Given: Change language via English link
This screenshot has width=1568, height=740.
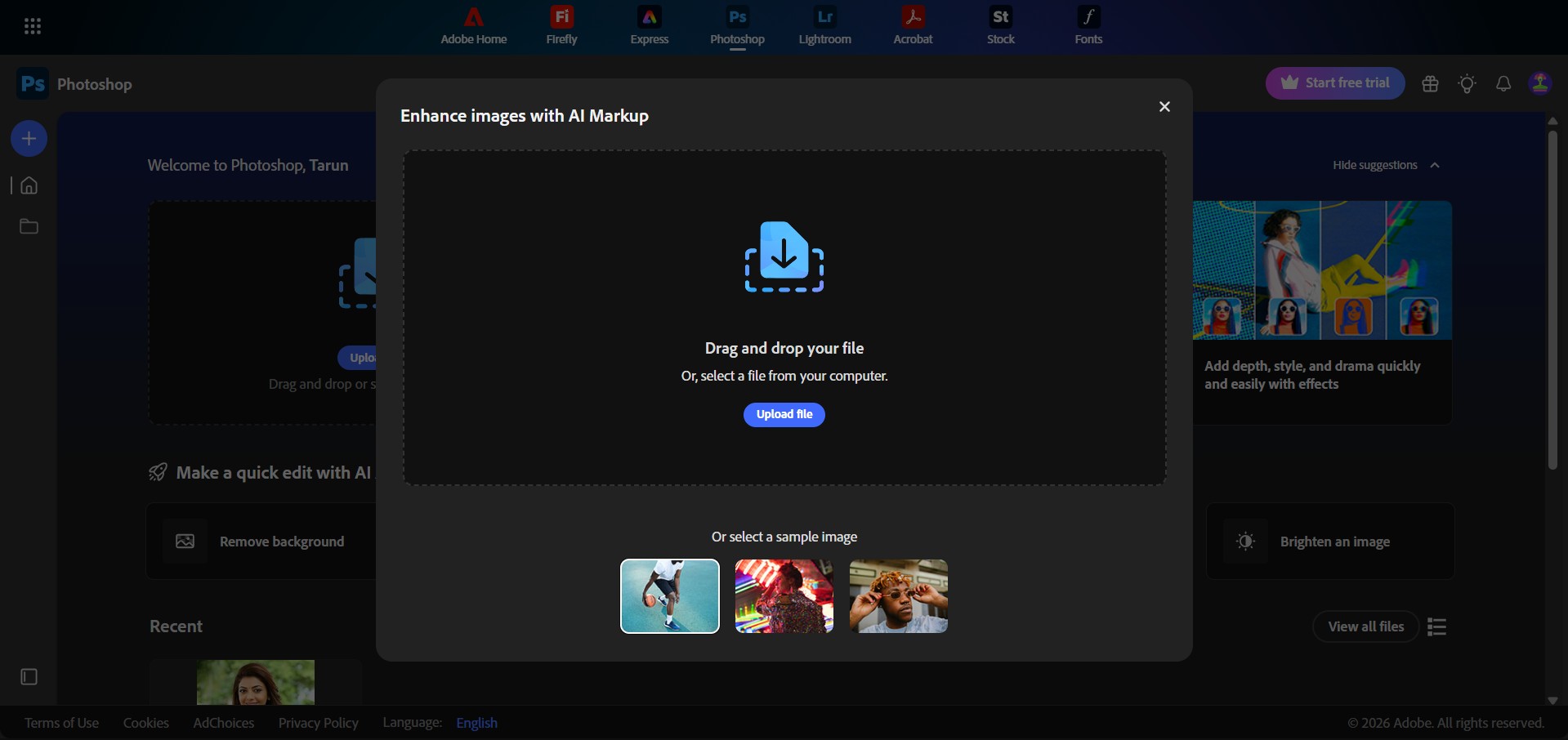Looking at the screenshot, I should (x=477, y=723).
